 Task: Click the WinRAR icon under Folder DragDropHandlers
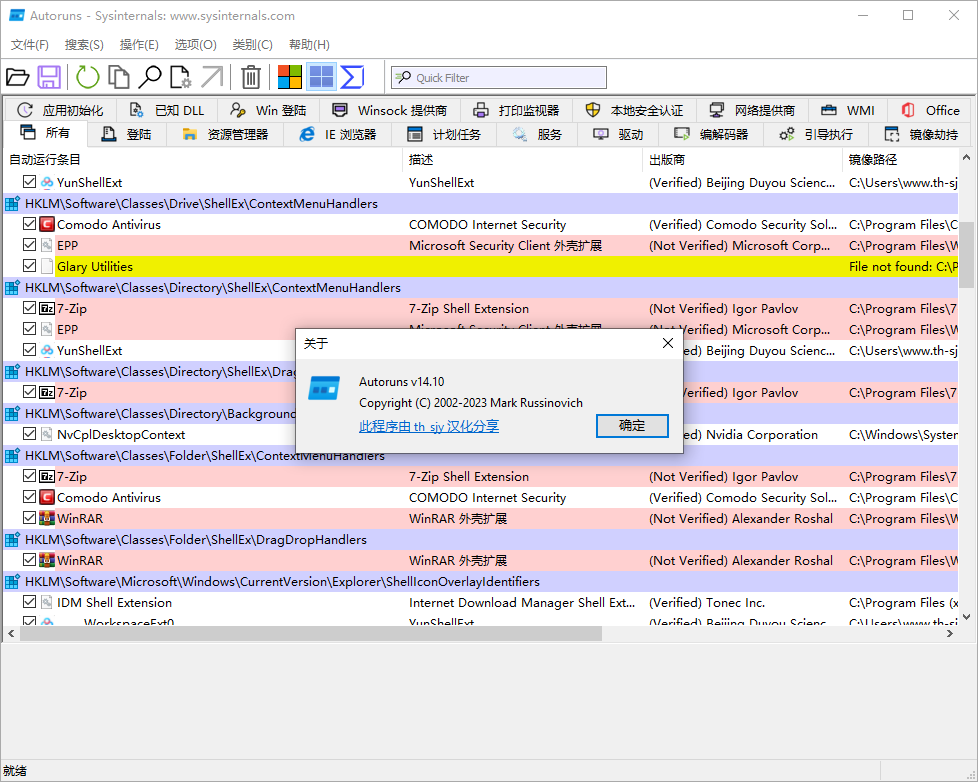(x=47, y=560)
